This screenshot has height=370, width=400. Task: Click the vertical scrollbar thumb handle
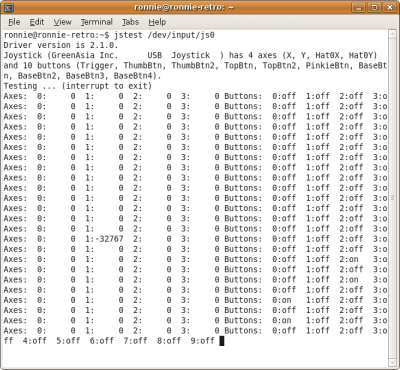tap(393, 198)
